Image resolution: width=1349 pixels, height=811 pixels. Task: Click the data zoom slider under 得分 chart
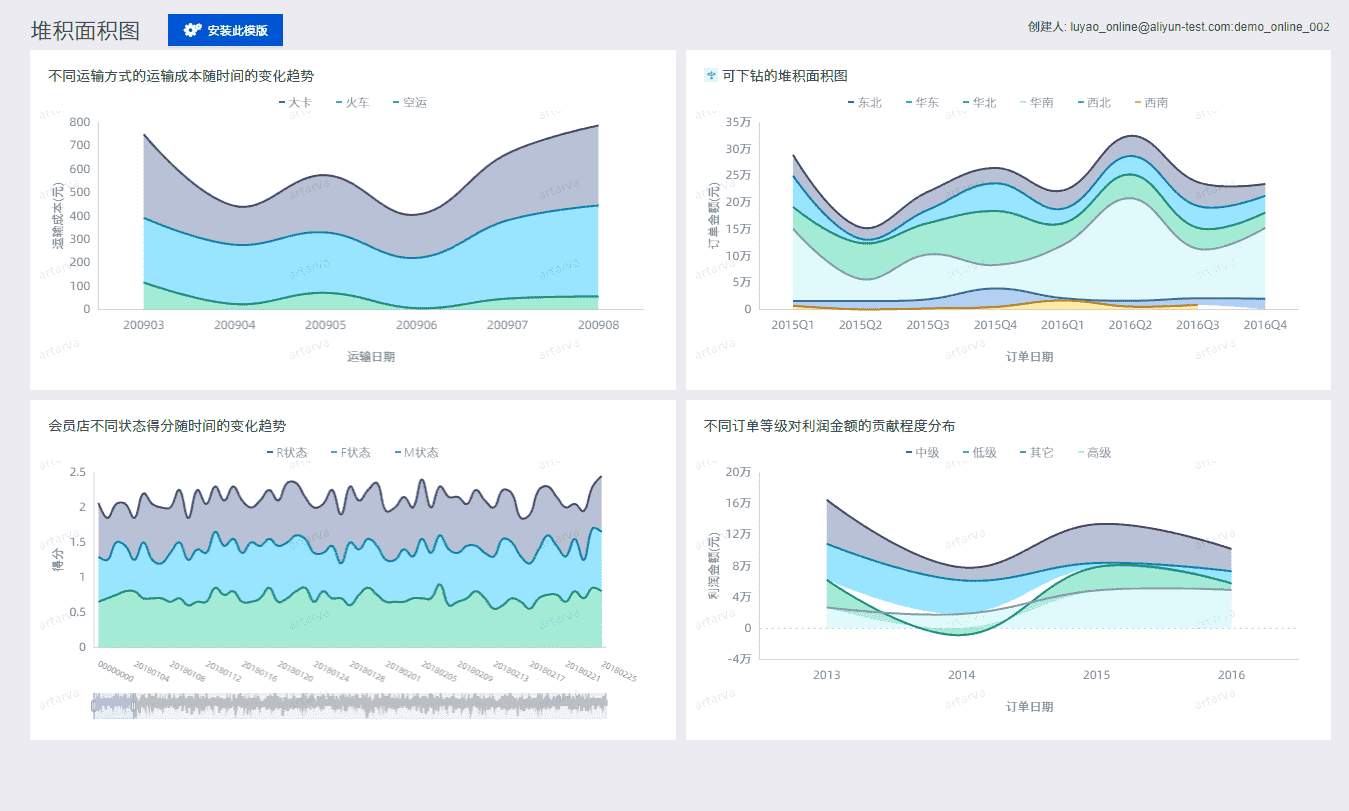coord(350,706)
